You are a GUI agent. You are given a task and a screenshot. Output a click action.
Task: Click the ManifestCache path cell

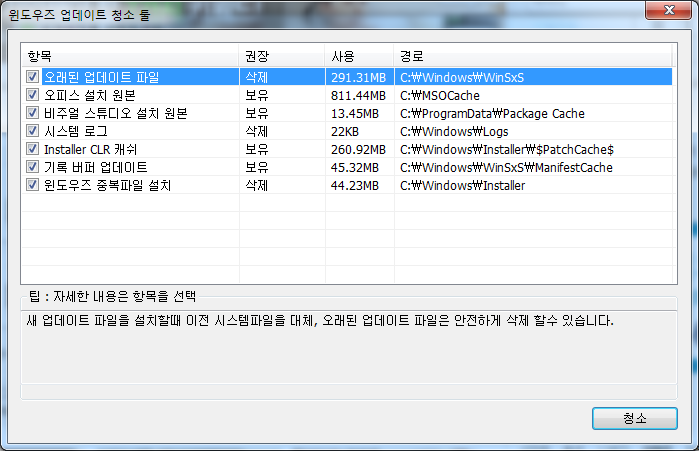coord(506,168)
